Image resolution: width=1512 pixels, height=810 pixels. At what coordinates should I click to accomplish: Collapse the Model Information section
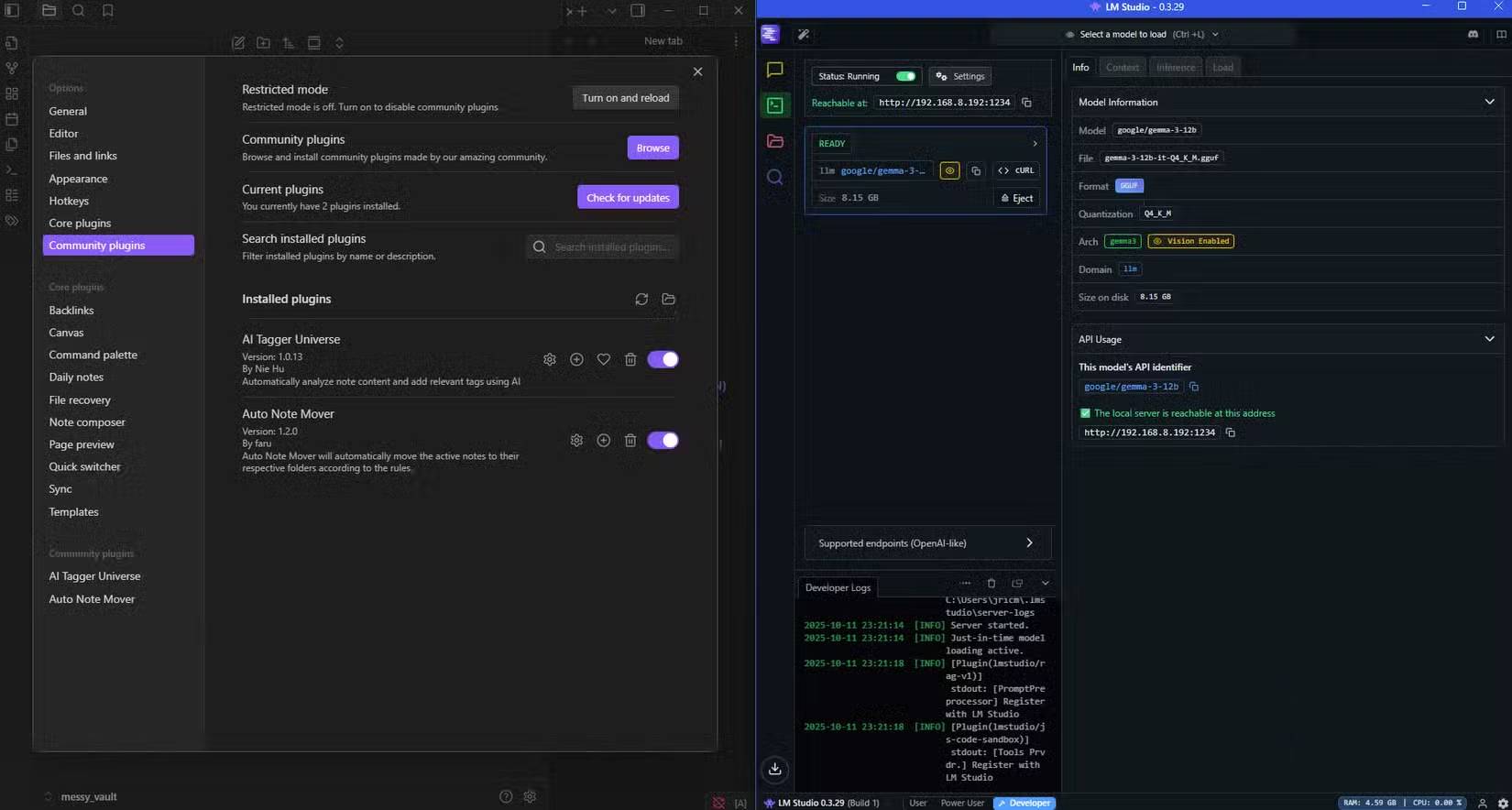1489,102
